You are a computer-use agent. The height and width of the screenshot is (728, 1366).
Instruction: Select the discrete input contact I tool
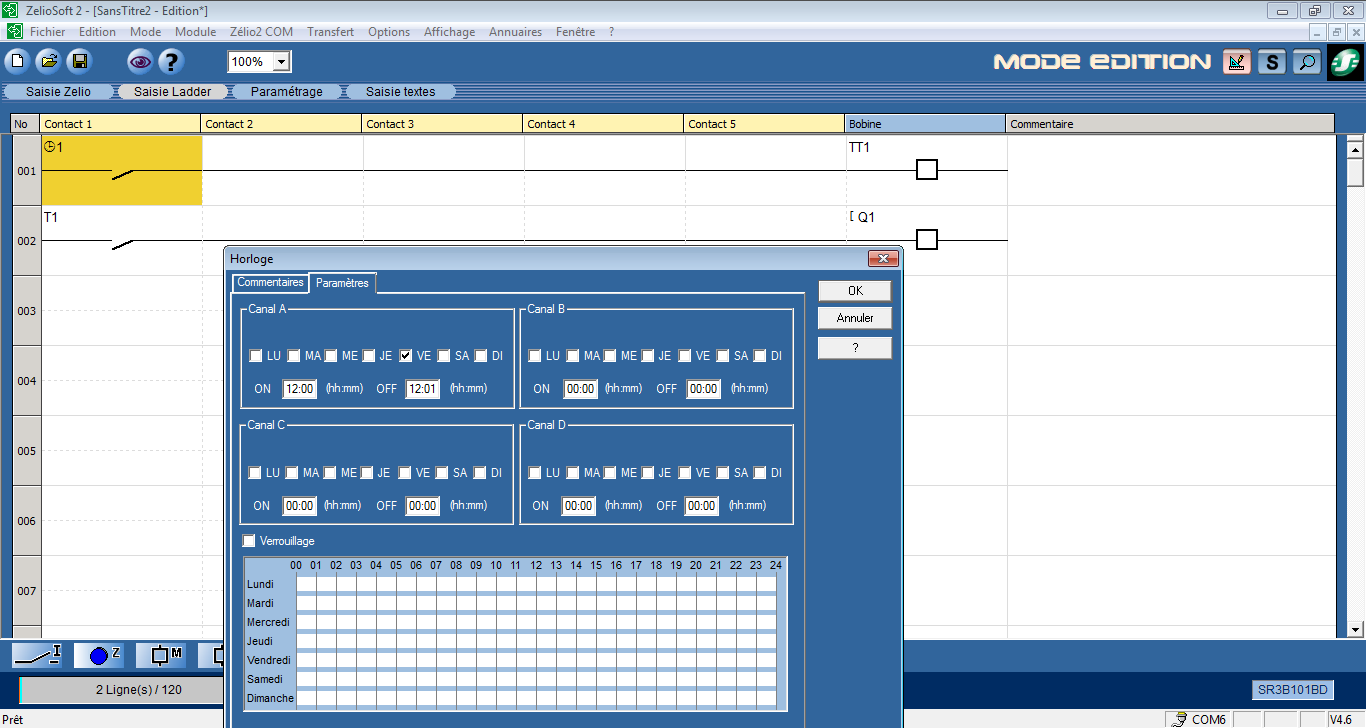[x=37, y=656]
